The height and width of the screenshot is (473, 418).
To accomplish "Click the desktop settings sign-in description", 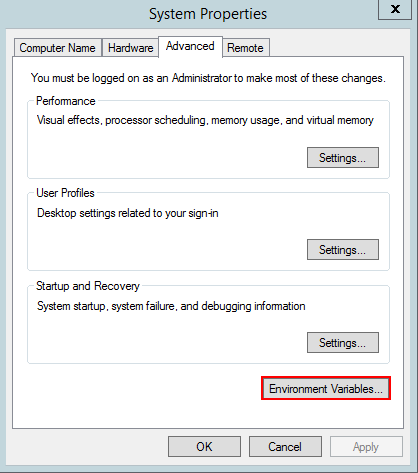I will 128,213.
